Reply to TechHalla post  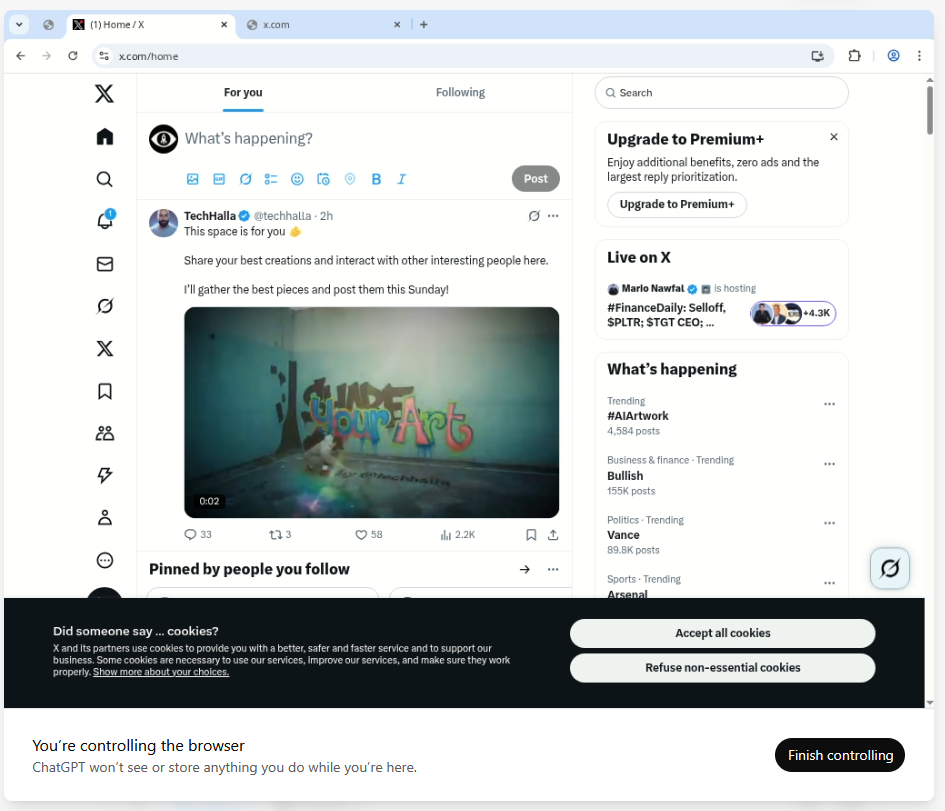click(x=198, y=534)
